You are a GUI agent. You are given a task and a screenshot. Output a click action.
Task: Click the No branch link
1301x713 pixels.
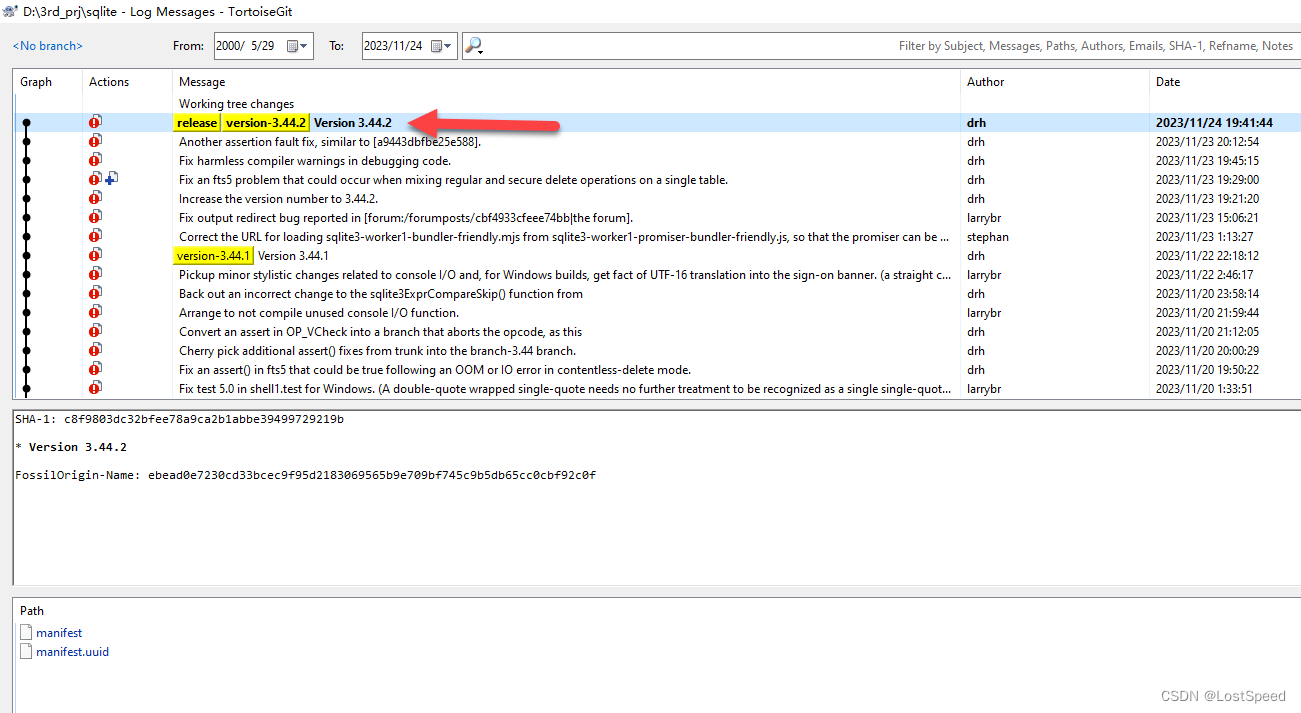point(46,45)
